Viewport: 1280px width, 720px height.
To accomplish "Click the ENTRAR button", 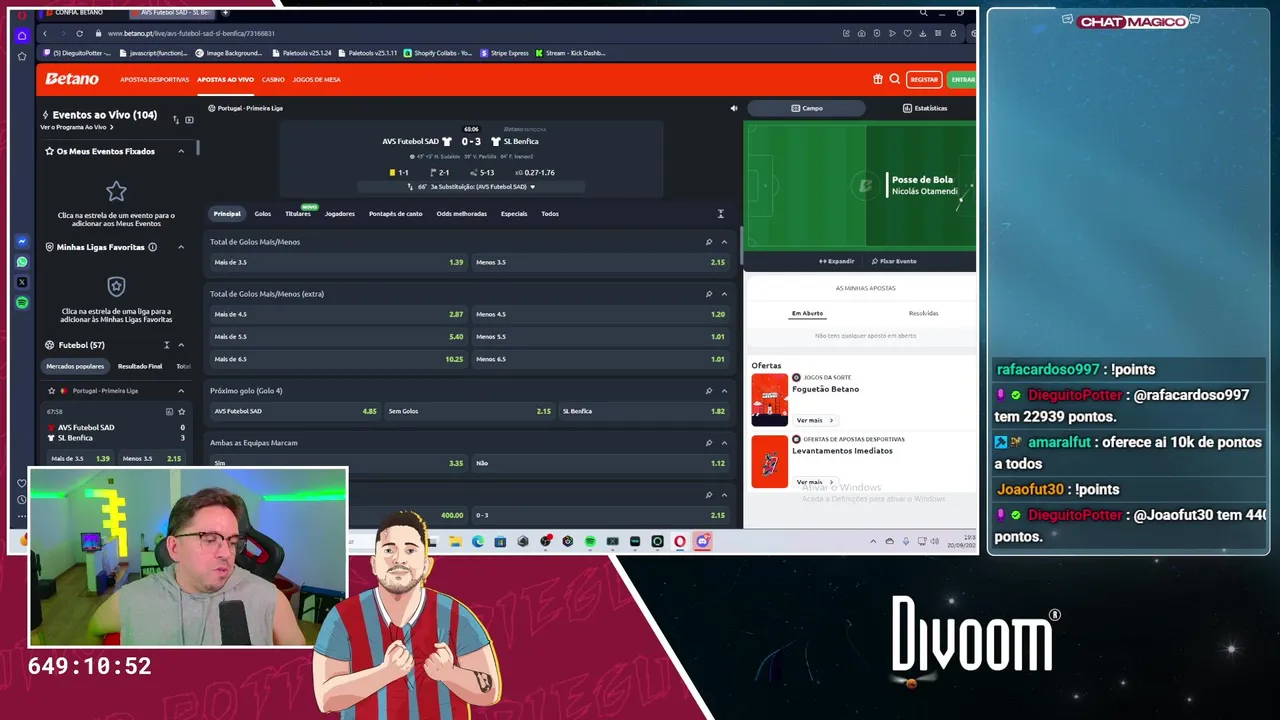I will (x=963, y=79).
